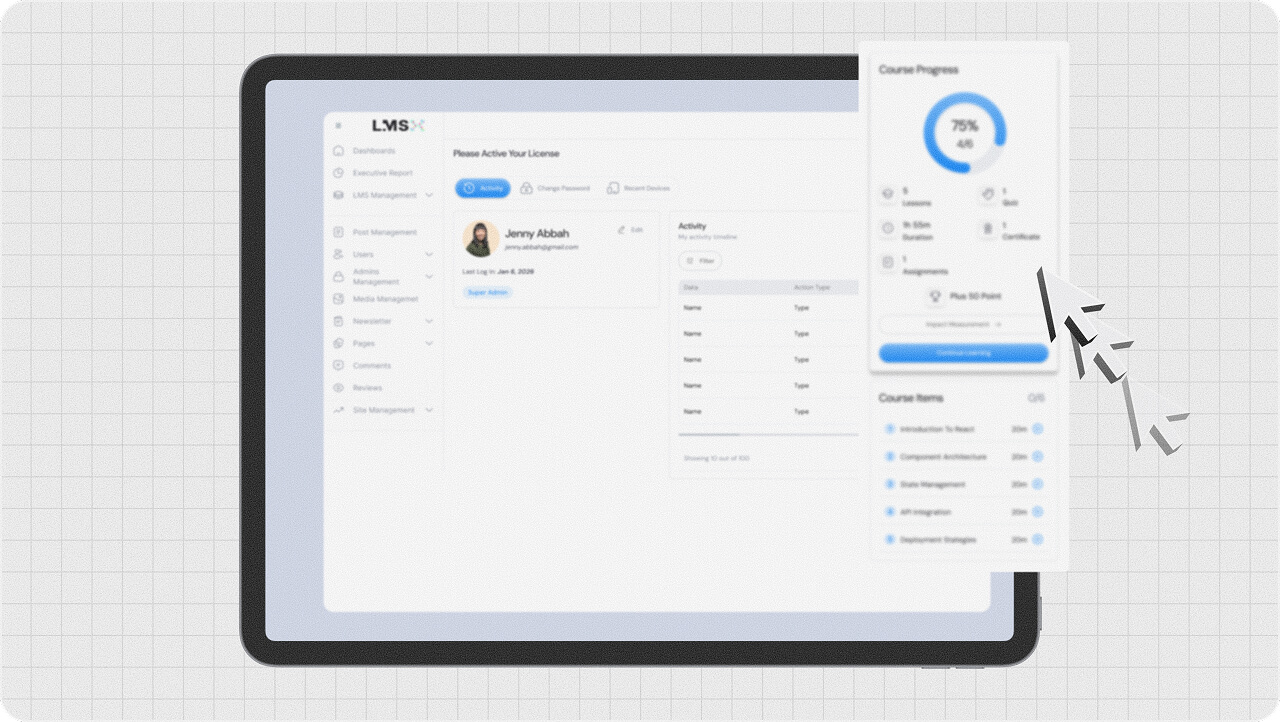Switch to the Change Password tab

click(x=555, y=188)
